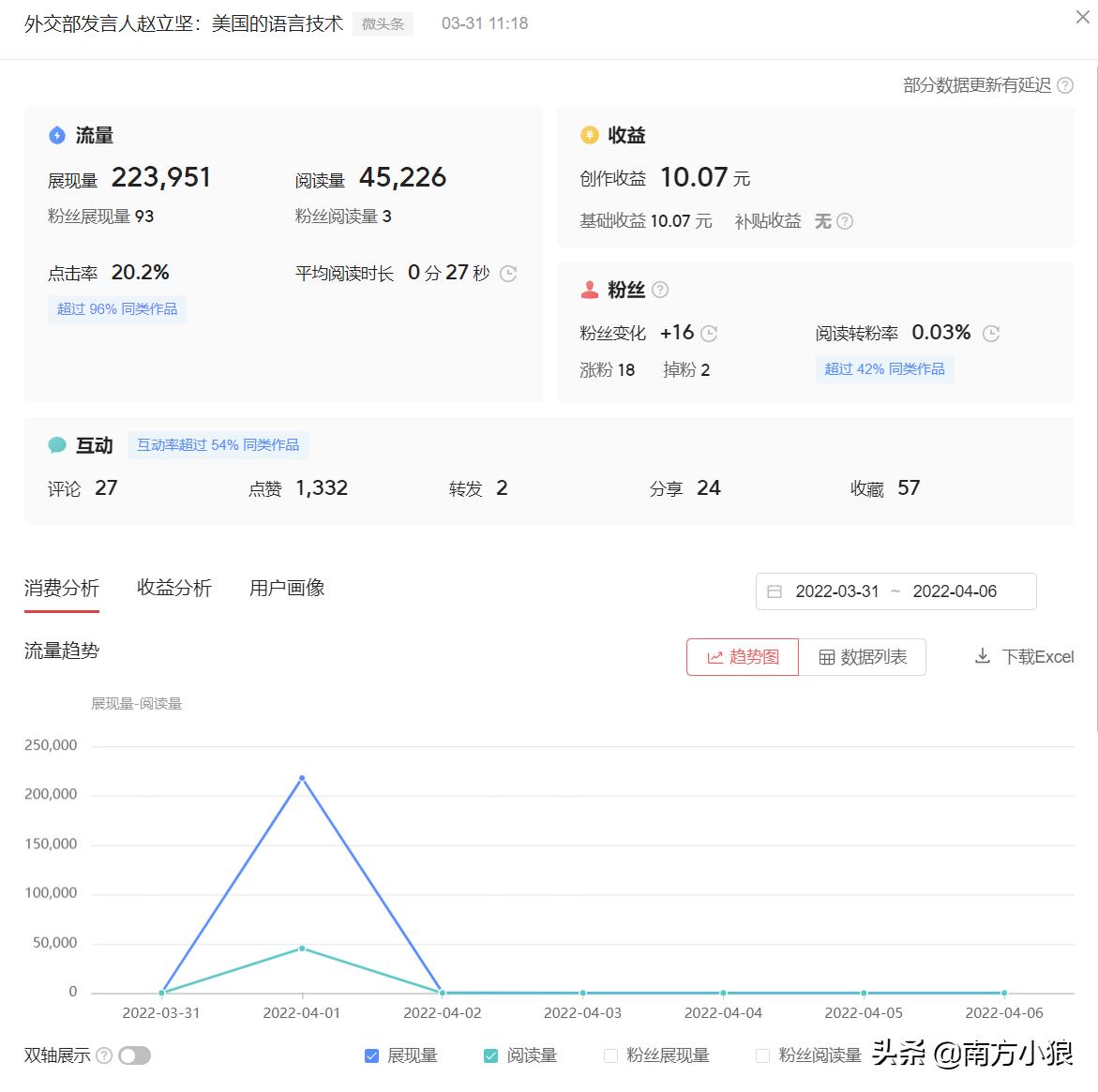Click the 数据列表 data table button

click(864, 657)
